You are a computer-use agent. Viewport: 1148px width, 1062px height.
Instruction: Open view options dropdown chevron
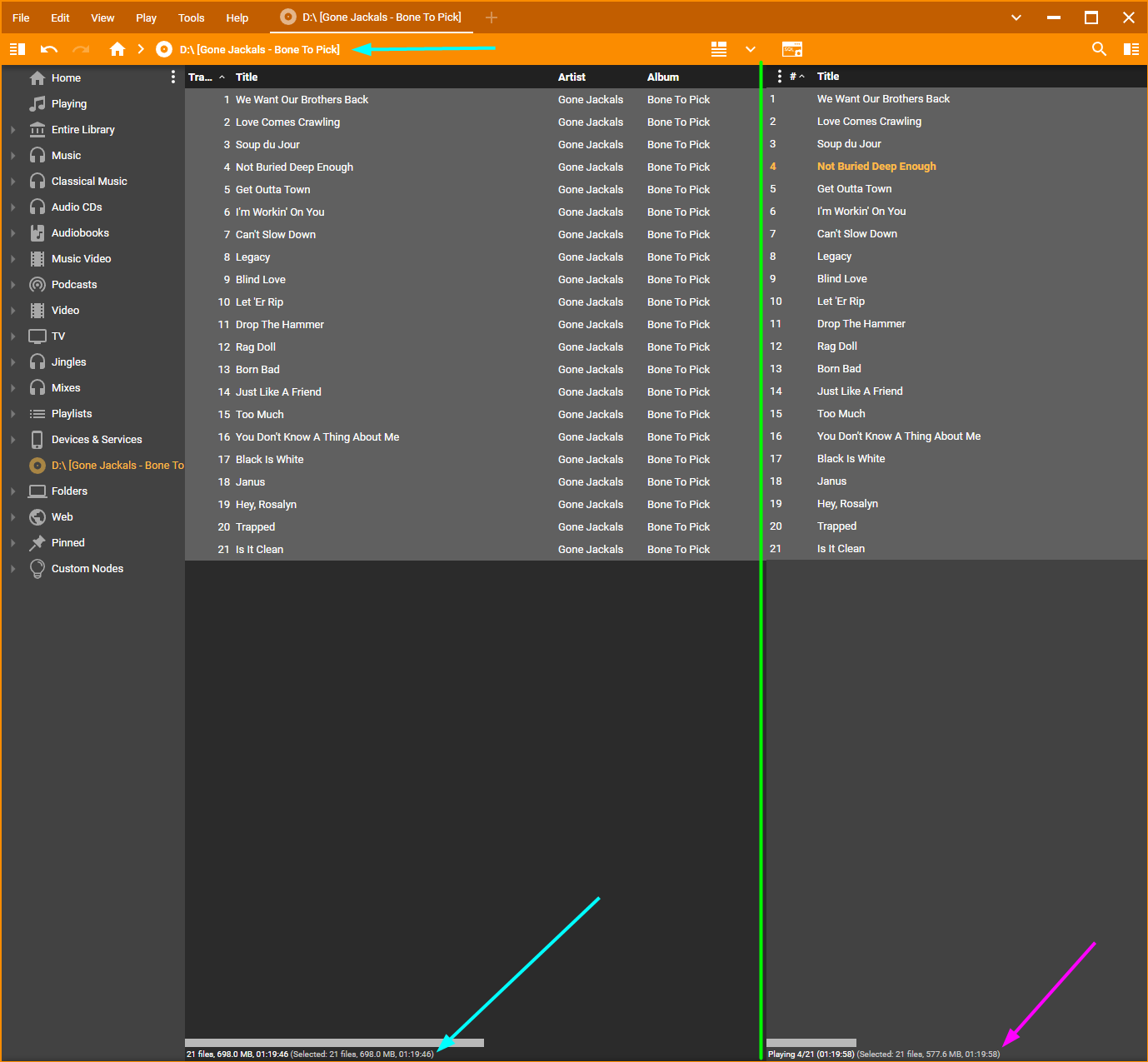click(x=751, y=49)
